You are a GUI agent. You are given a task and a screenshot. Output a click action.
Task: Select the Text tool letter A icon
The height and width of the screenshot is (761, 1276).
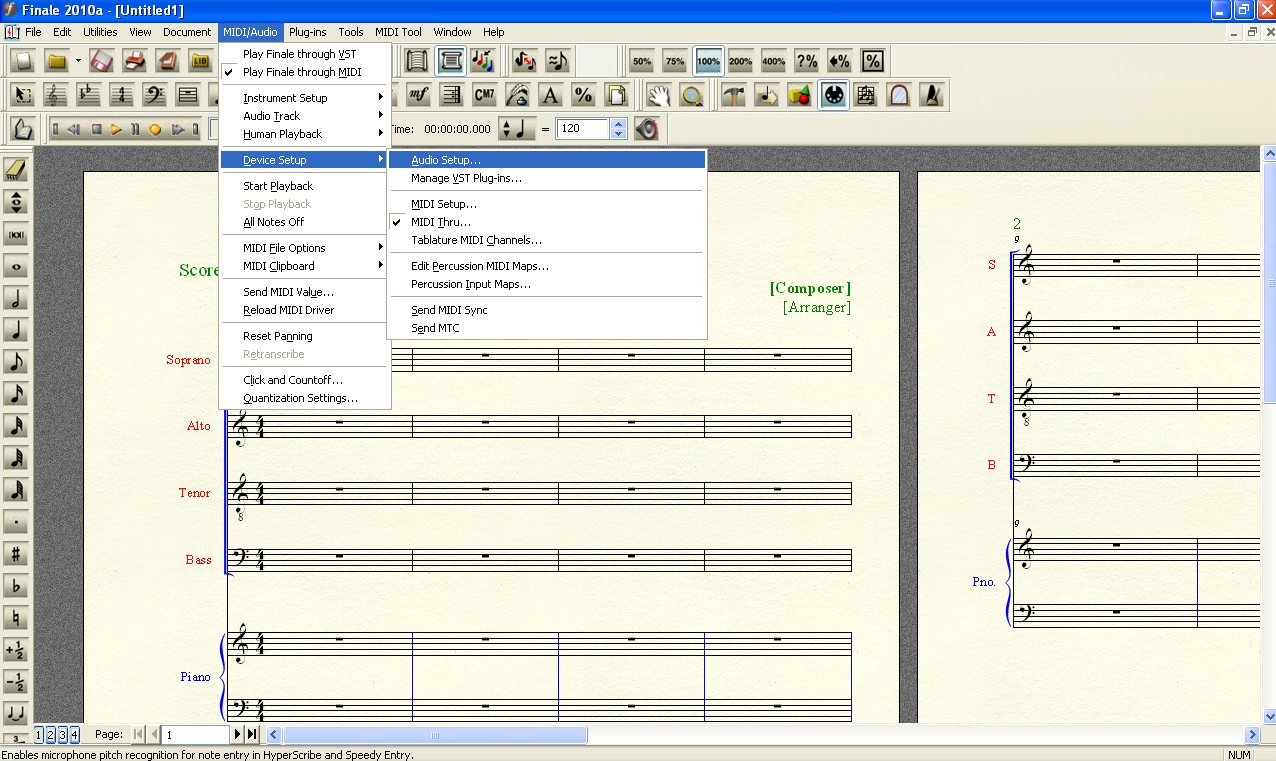[549, 96]
